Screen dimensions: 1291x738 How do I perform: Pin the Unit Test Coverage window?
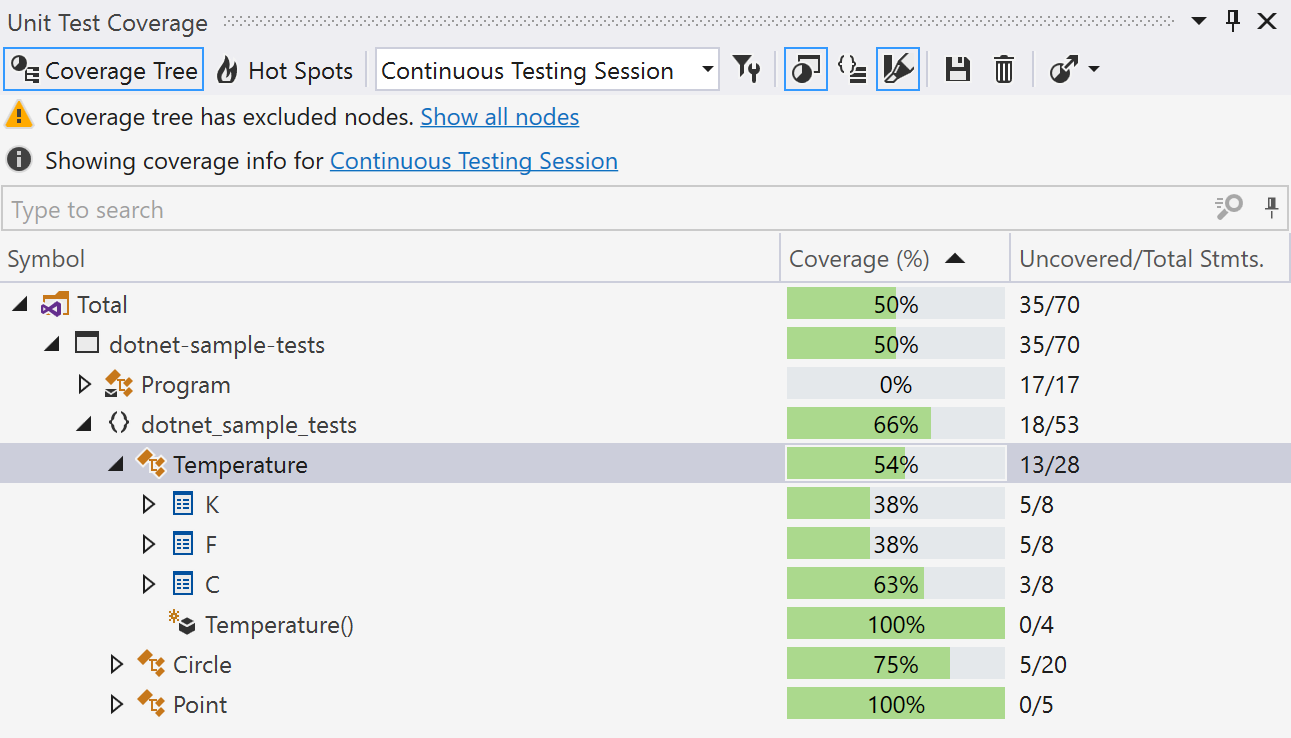point(1231,20)
